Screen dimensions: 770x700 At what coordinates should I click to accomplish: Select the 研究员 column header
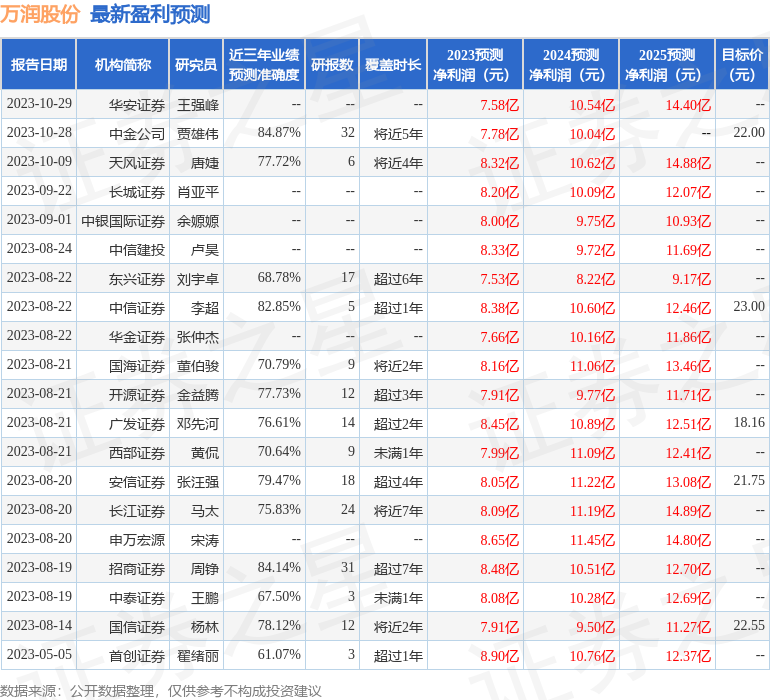click(196, 64)
